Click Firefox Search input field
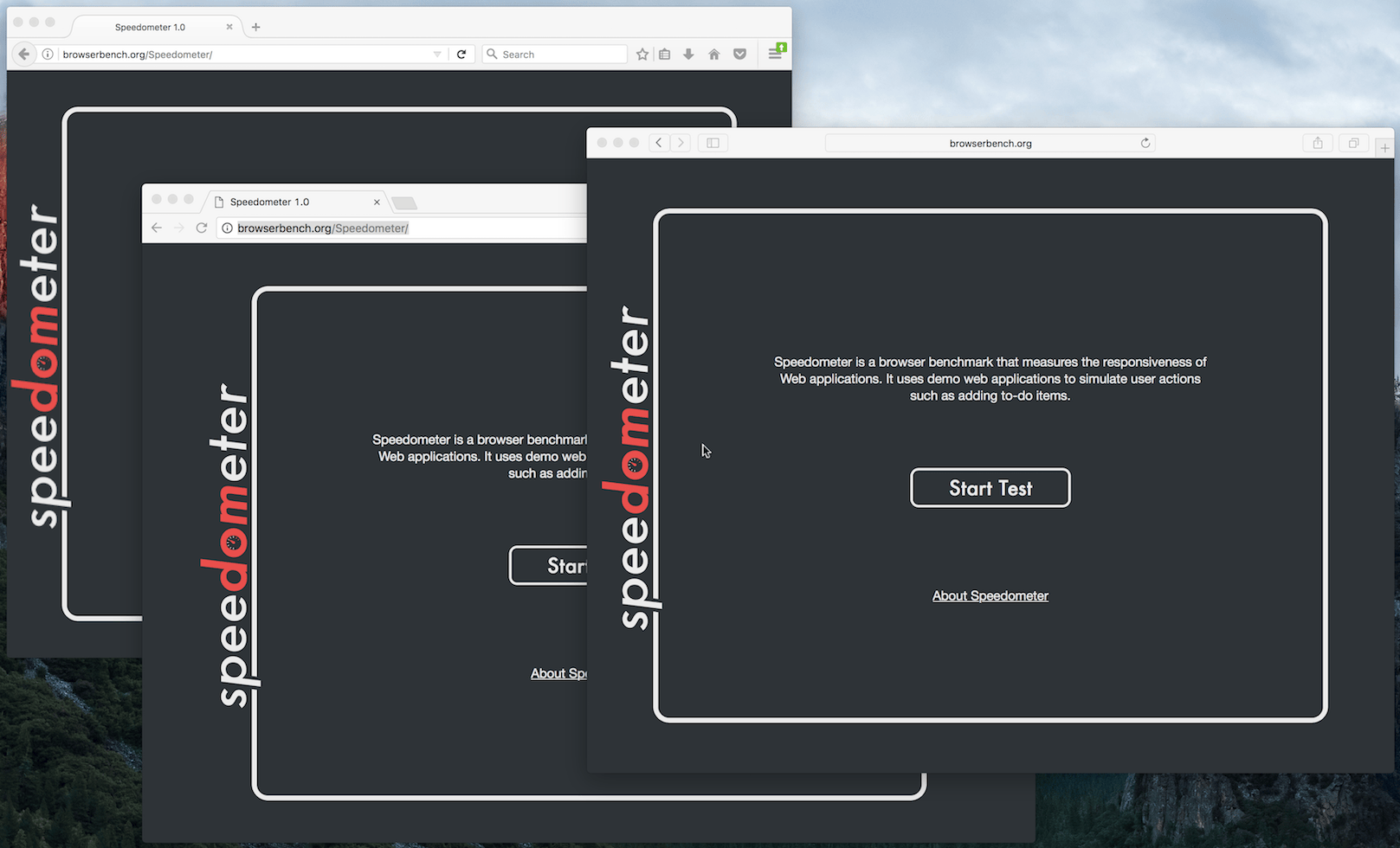 [554, 55]
